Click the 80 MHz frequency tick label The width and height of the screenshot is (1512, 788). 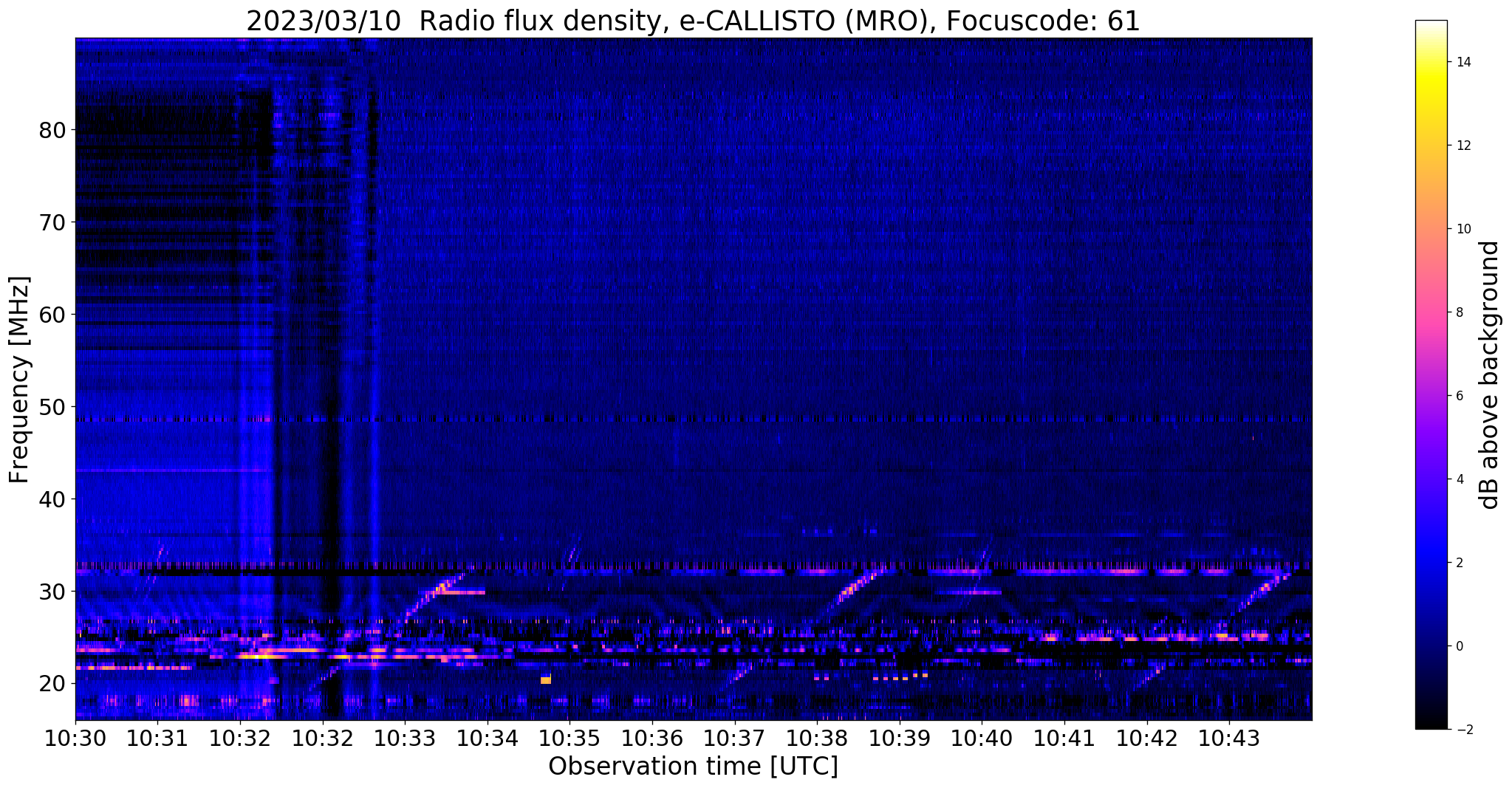point(52,130)
